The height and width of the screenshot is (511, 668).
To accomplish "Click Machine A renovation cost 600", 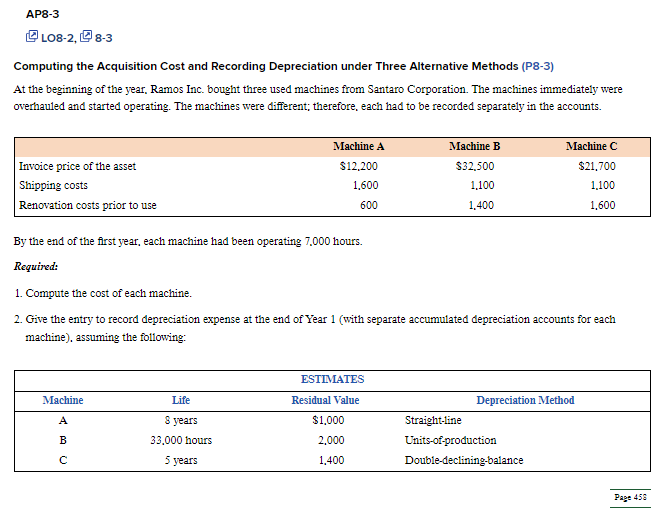I will coord(369,205).
